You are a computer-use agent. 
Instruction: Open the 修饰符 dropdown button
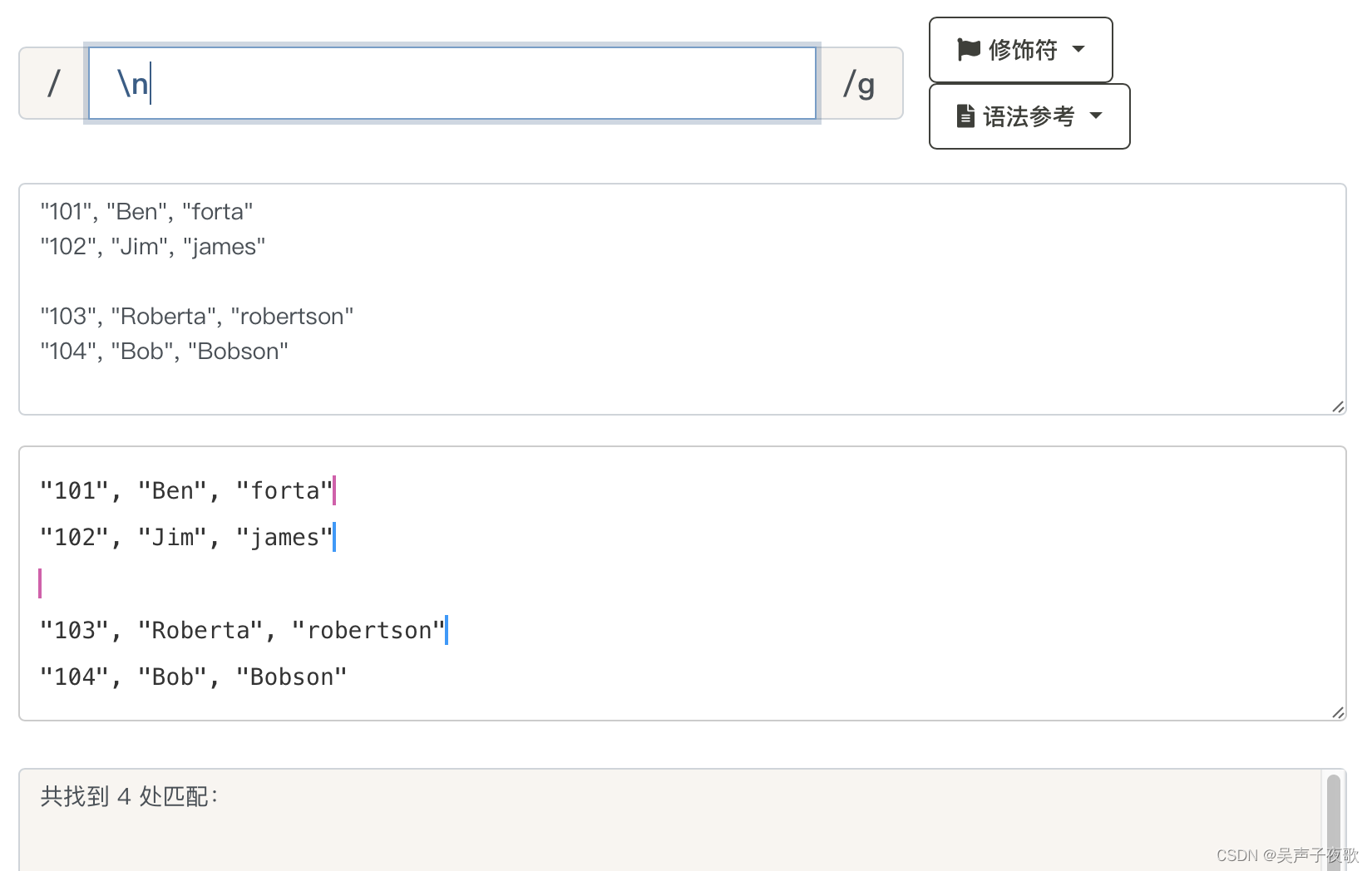[1020, 50]
